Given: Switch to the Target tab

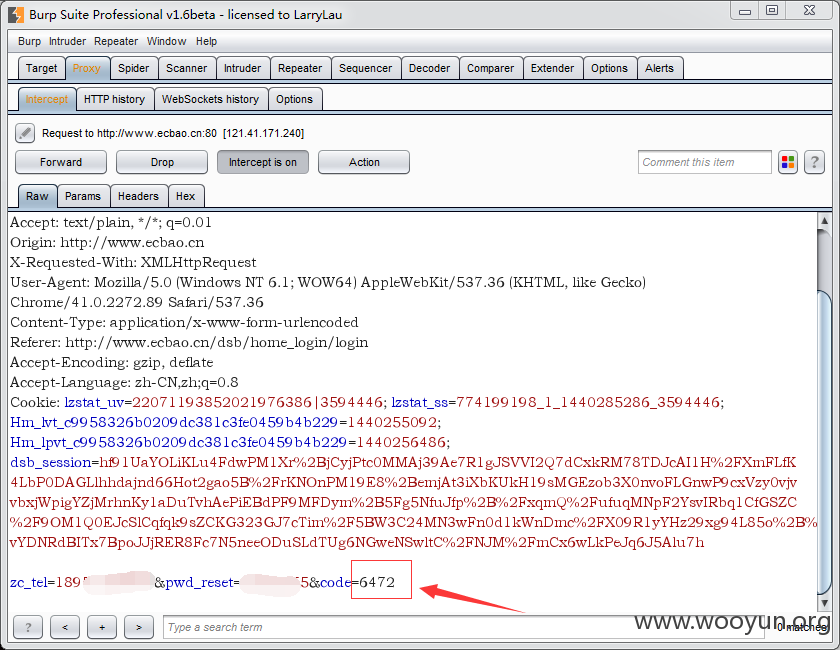Looking at the screenshot, I should (41, 68).
